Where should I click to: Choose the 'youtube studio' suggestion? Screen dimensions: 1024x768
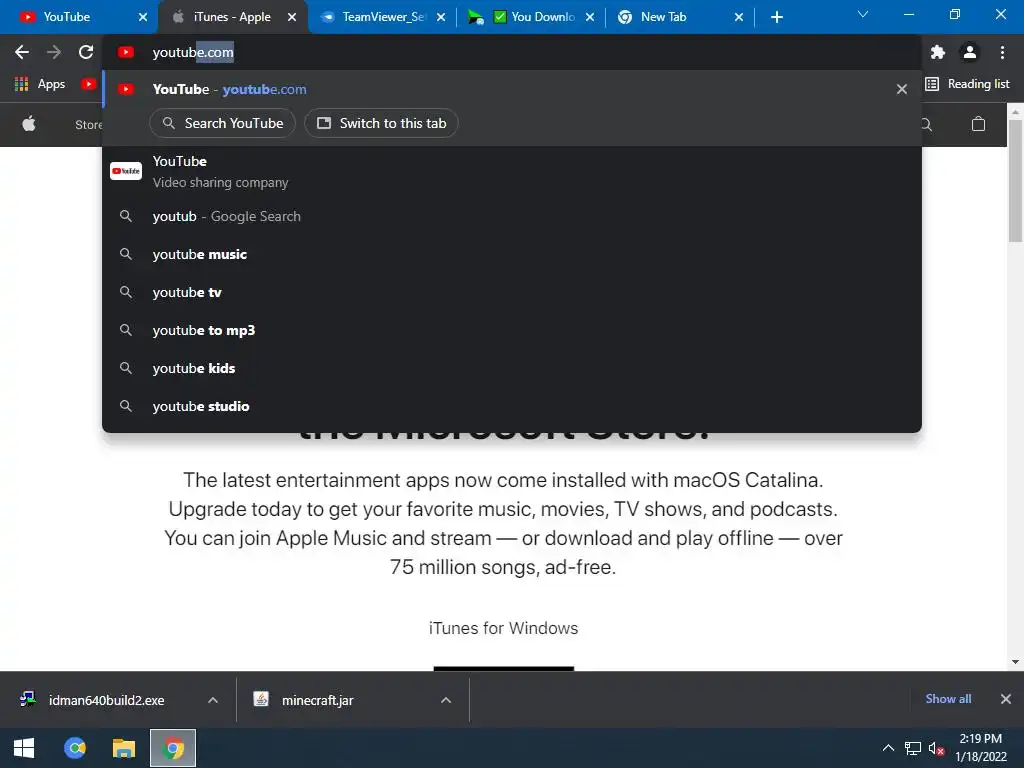click(512, 406)
